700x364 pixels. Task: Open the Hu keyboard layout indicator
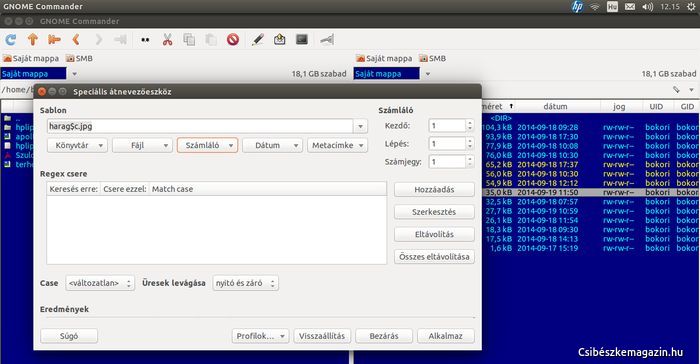click(612, 7)
